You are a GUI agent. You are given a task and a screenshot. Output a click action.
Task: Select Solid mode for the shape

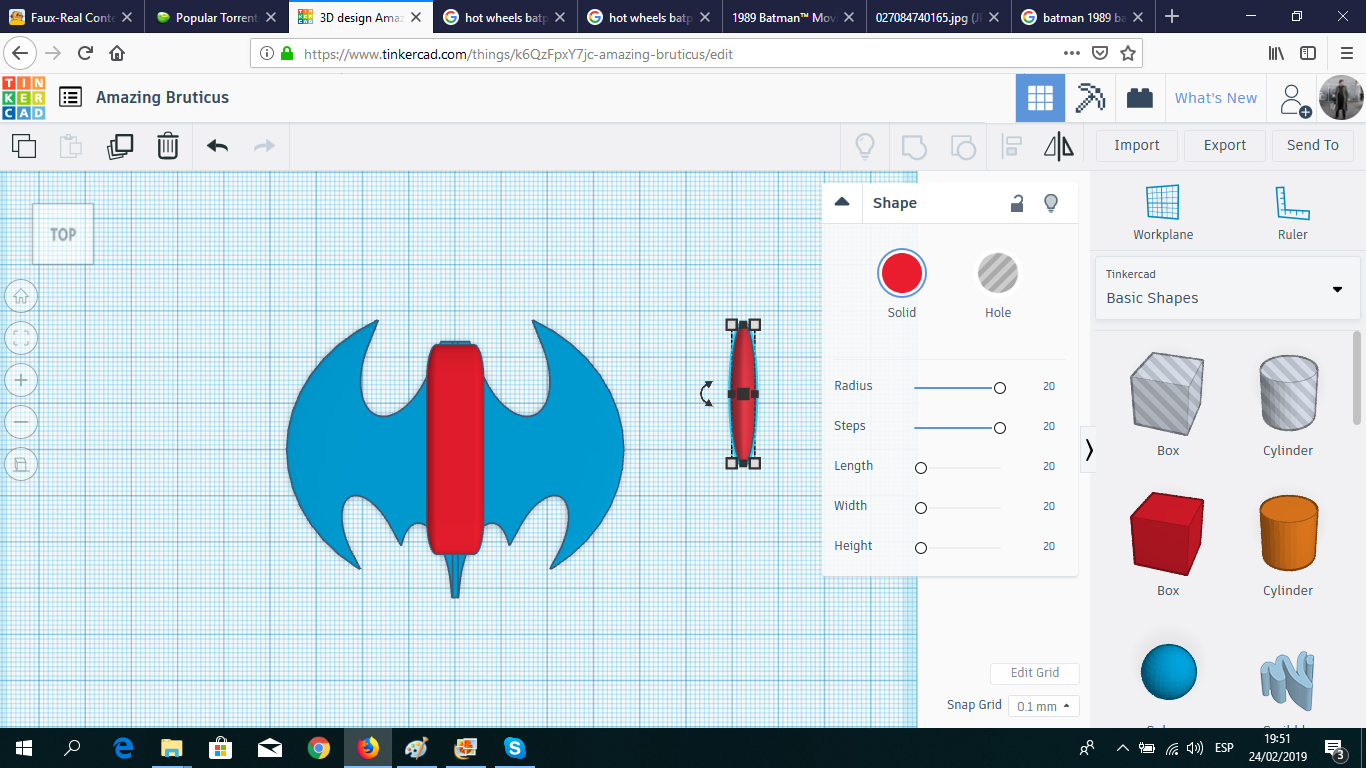901,272
